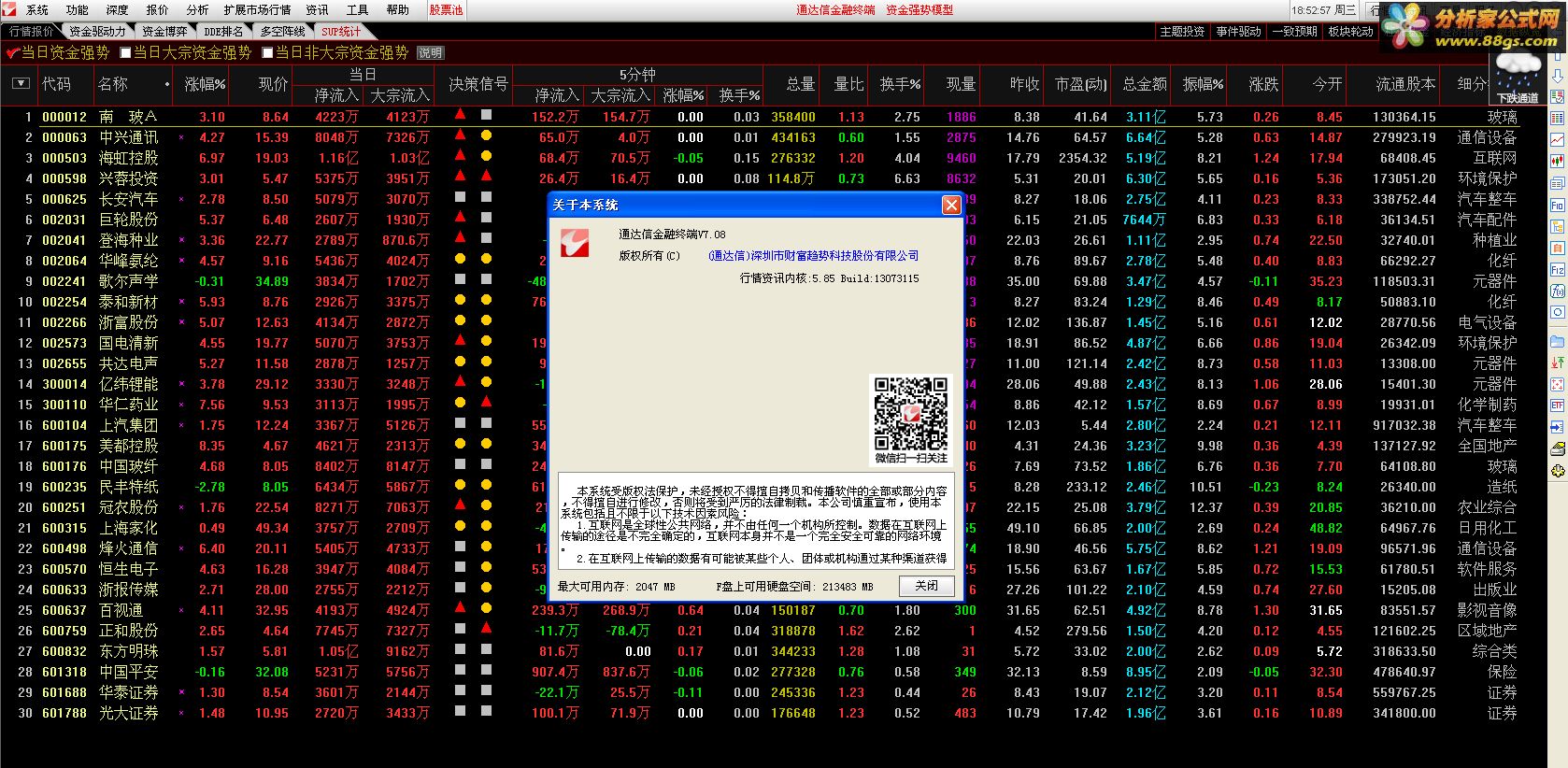Image resolution: width=1568 pixels, height=768 pixels.
Task: Switch to the 资金驱动力 tab
Action: (96, 32)
